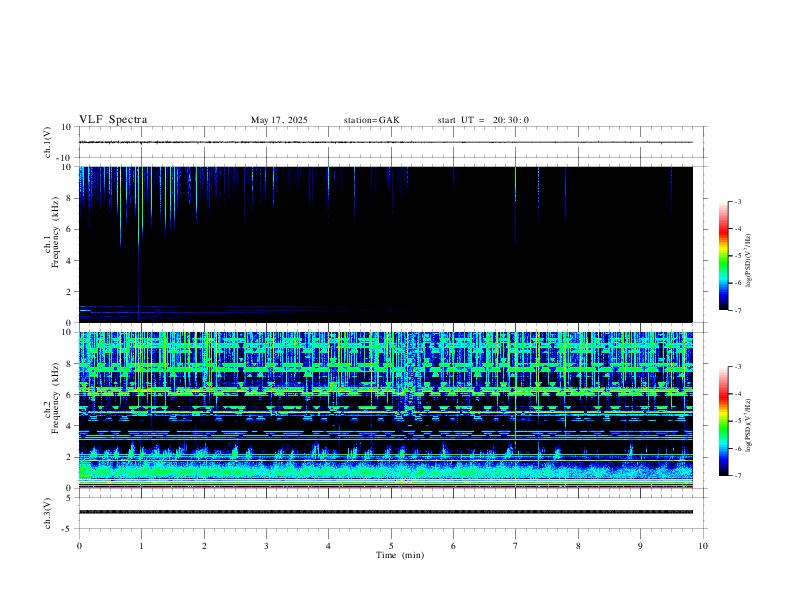
Task: Click the 'VLF Spectra' title text
Action: click(113, 120)
